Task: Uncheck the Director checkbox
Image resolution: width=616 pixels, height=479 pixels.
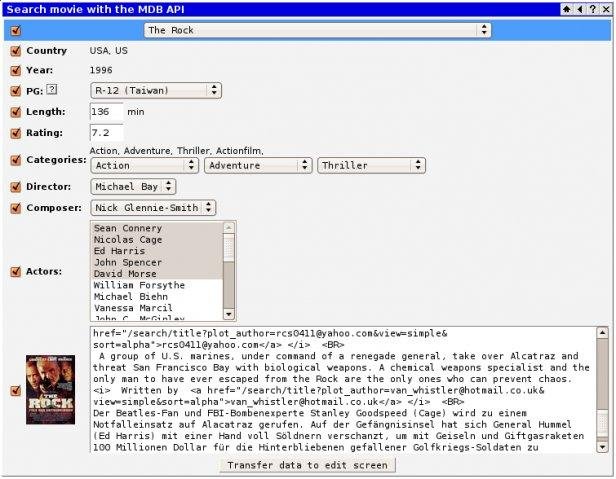Action: (x=16, y=187)
